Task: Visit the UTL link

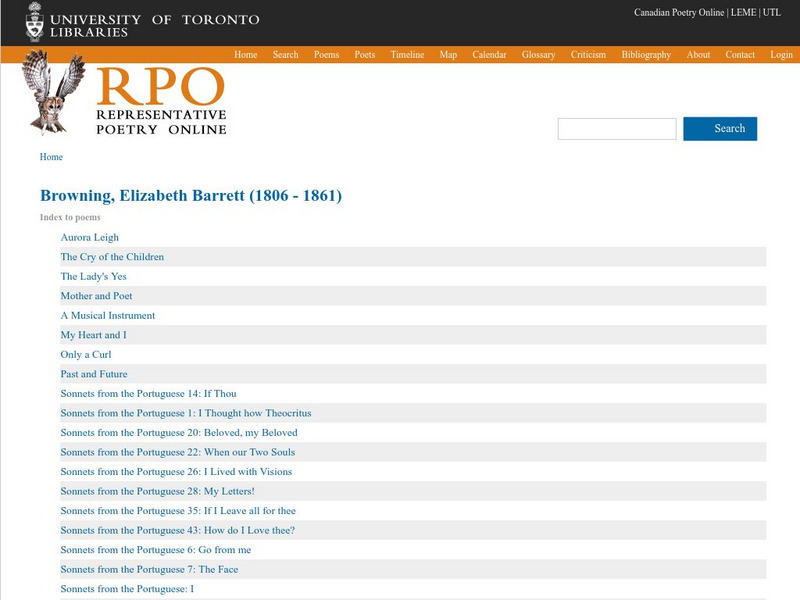Action: tap(771, 12)
